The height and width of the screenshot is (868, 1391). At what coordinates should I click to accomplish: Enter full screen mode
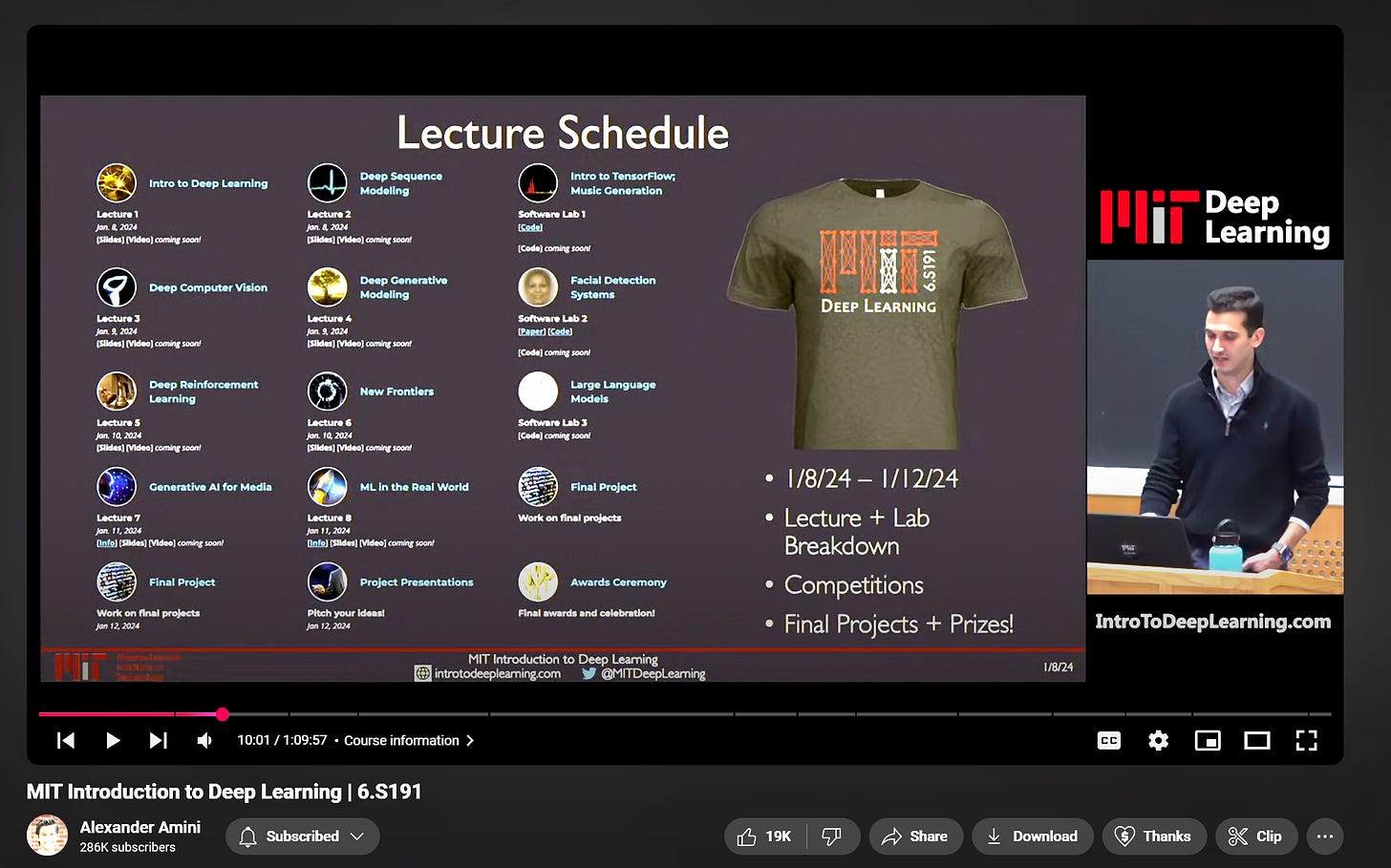pyautogui.click(x=1306, y=740)
